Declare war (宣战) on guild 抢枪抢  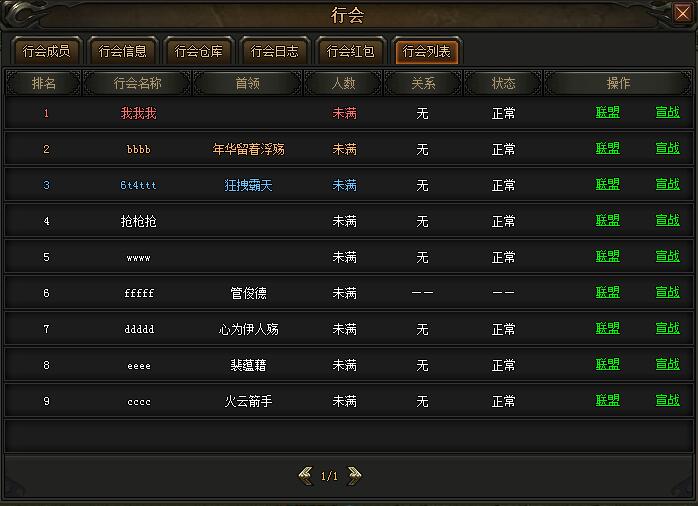pos(668,220)
